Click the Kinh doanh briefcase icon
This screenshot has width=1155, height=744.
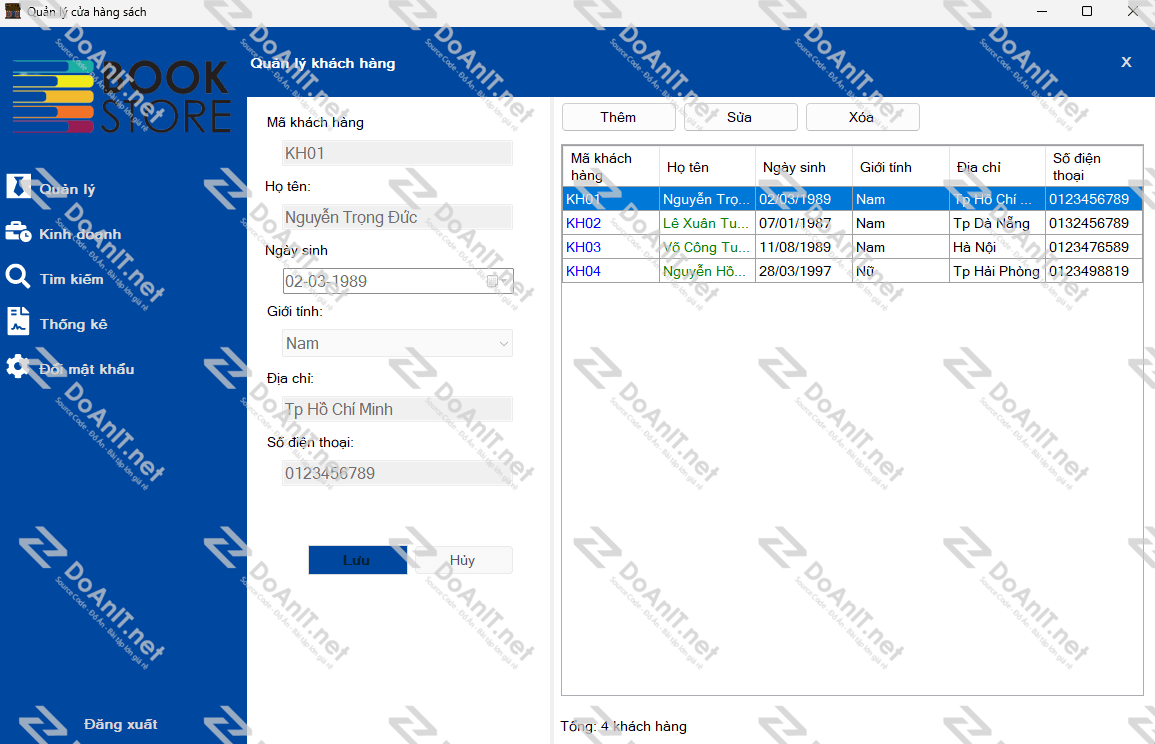pos(18,231)
